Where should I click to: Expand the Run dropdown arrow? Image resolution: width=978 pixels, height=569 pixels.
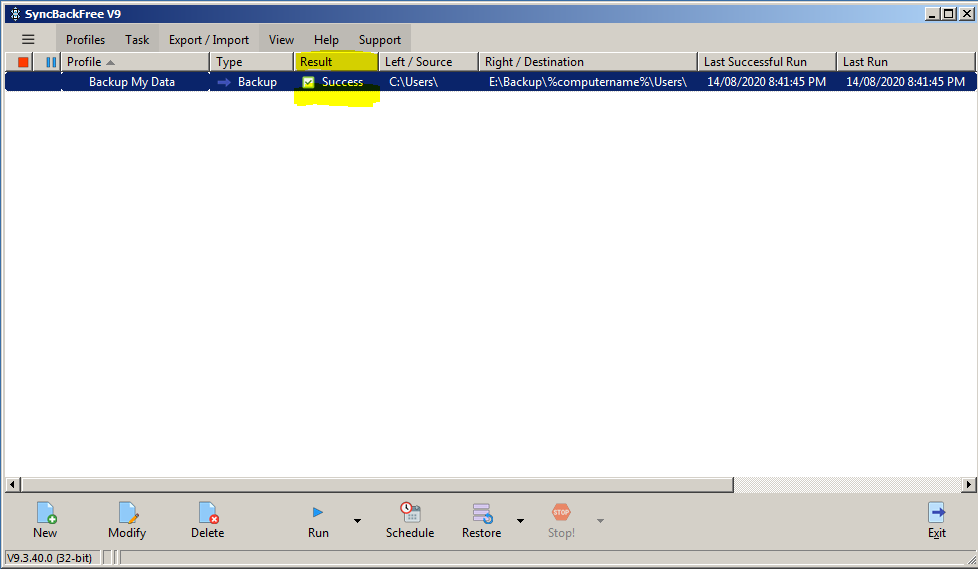(x=357, y=520)
